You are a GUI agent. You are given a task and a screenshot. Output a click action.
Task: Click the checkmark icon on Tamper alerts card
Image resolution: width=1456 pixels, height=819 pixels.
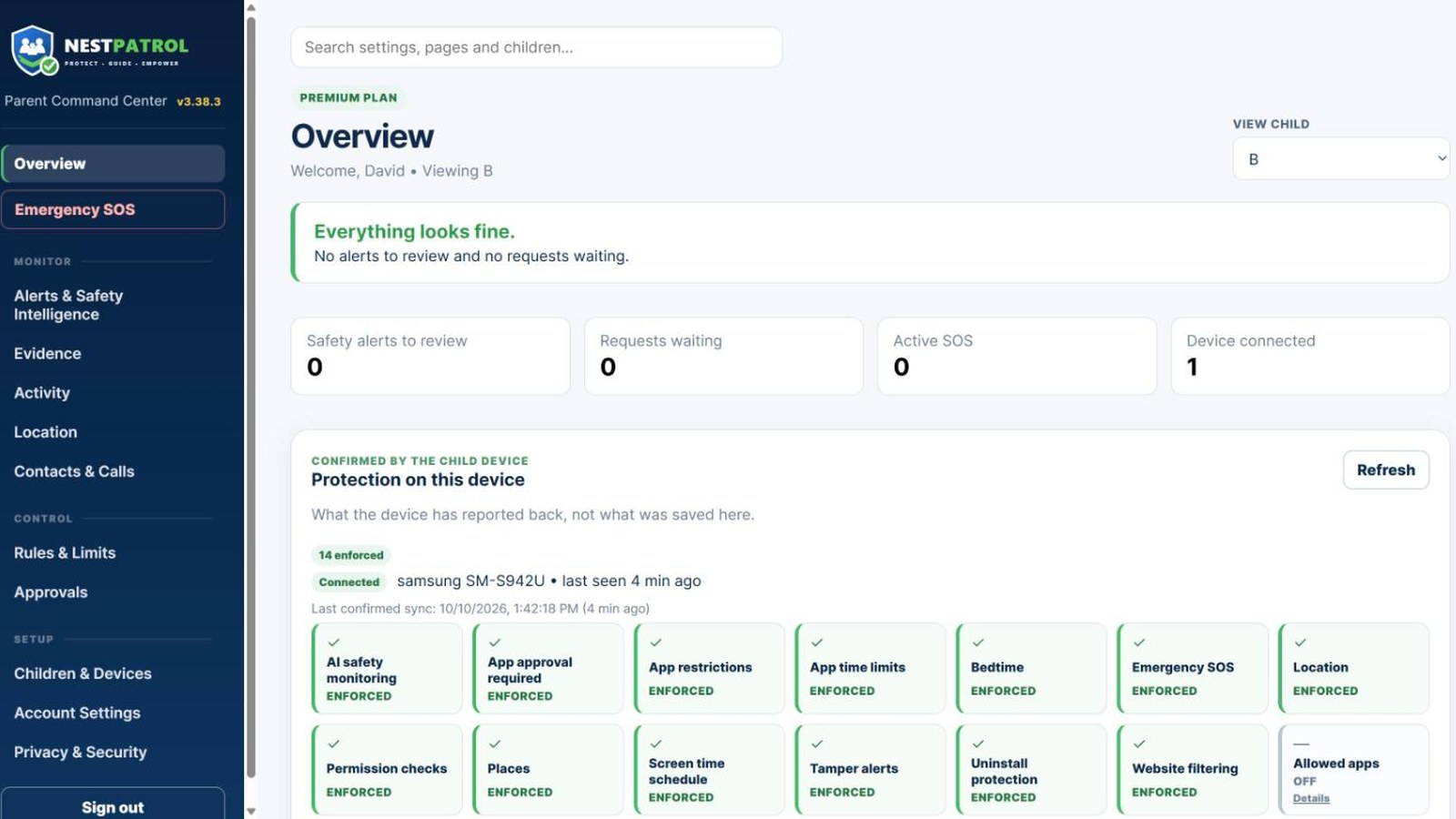pyautogui.click(x=817, y=743)
